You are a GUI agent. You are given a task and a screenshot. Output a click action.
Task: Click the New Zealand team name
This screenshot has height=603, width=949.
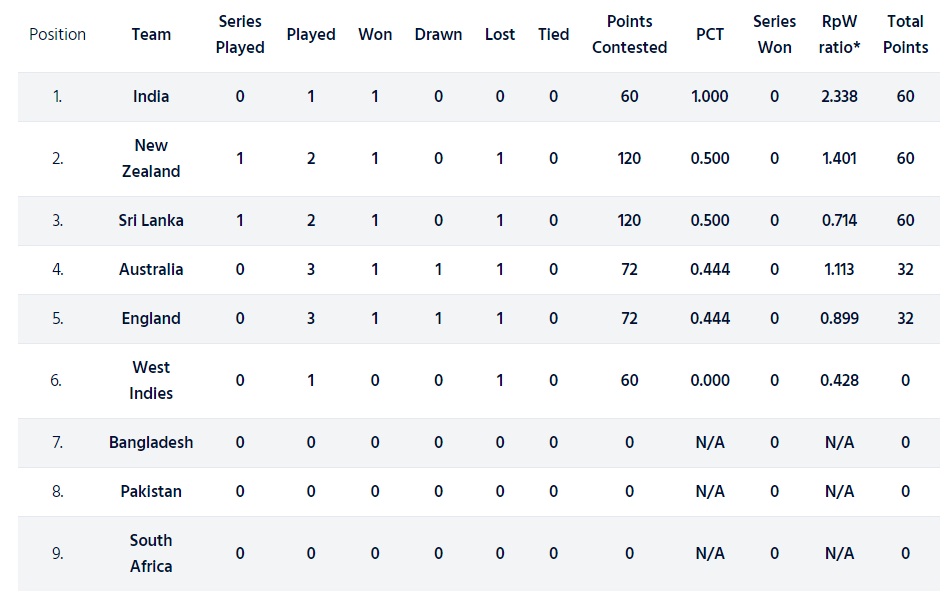pos(151,159)
